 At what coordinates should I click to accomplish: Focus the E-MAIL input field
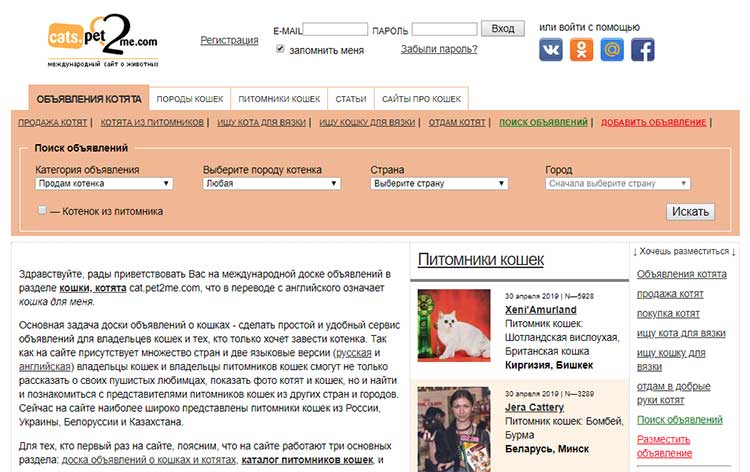click(335, 29)
